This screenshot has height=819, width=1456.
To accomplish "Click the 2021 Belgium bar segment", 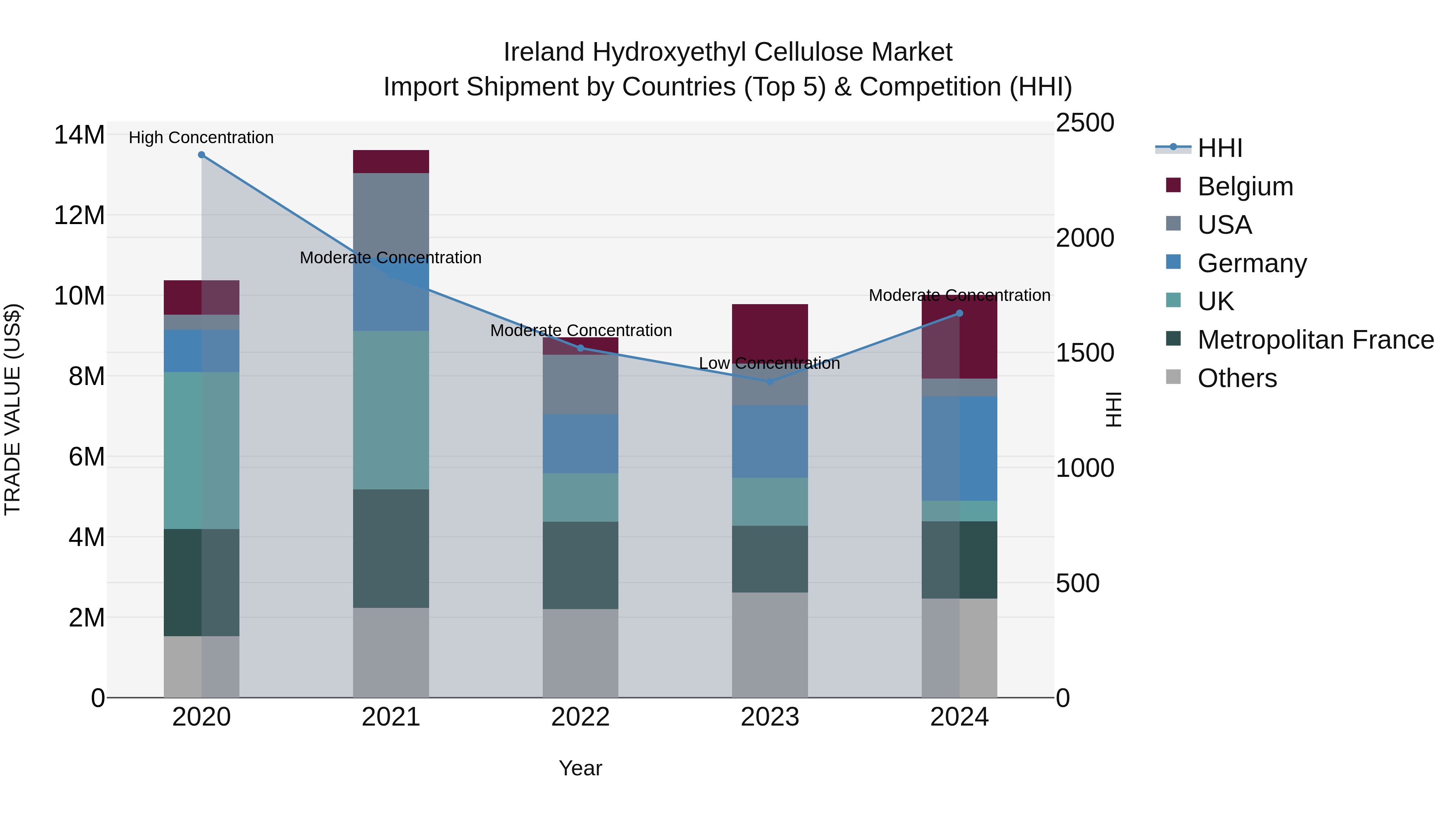I will coord(391,162).
